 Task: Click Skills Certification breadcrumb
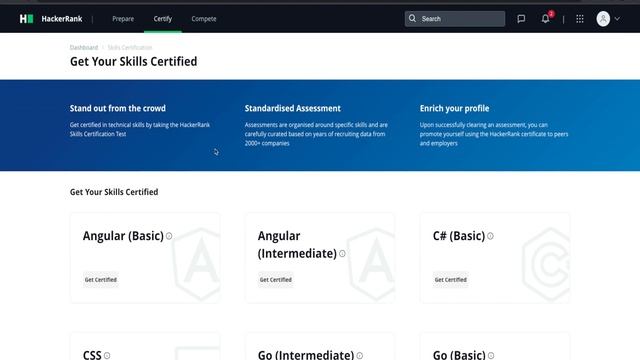(130, 47)
